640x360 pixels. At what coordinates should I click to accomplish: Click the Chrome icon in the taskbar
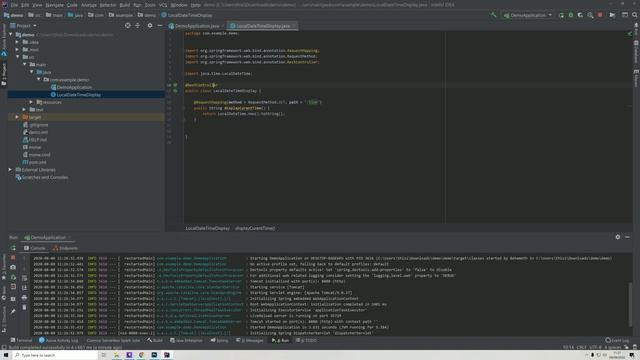142,355
